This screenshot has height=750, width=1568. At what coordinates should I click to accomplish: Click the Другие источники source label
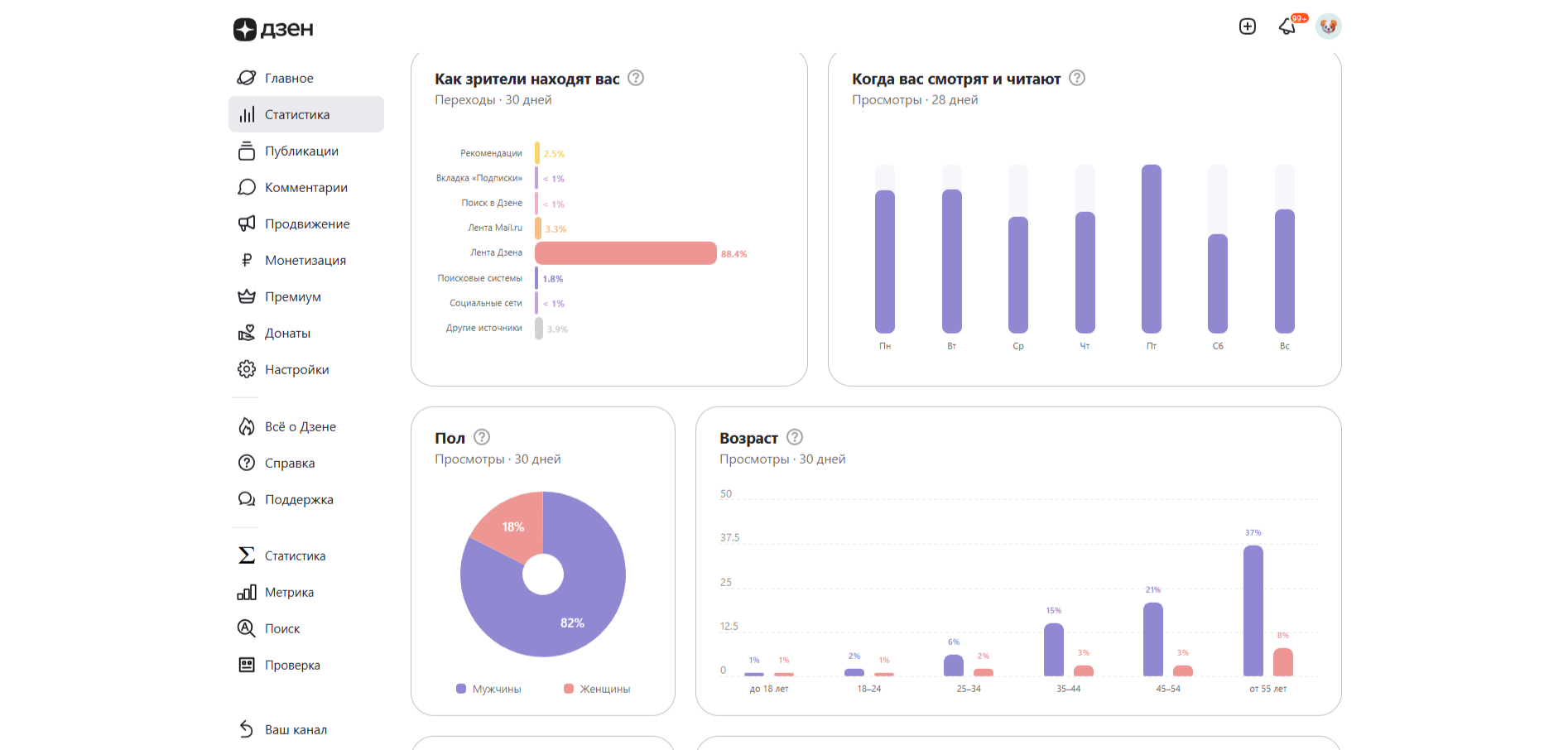click(x=484, y=328)
